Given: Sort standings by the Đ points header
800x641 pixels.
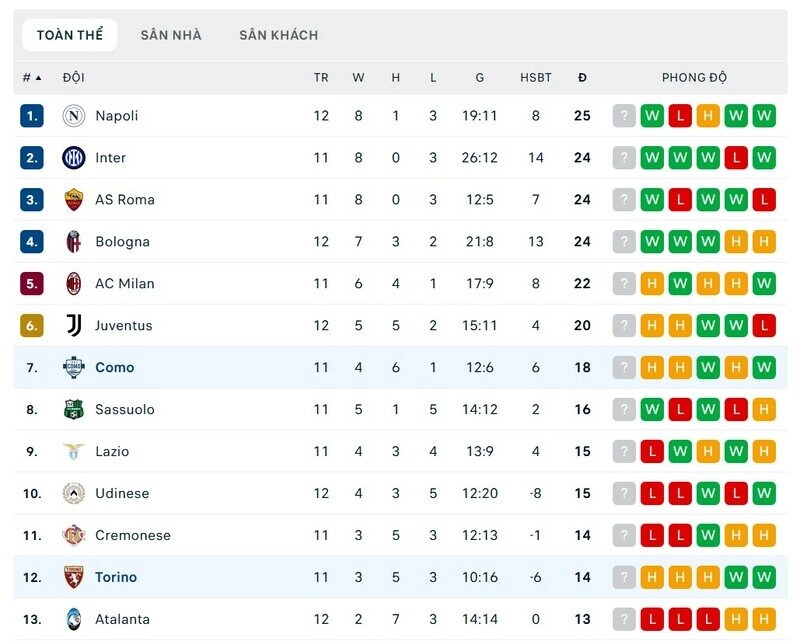Looking at the screenshot, I should tap(582, 77).
